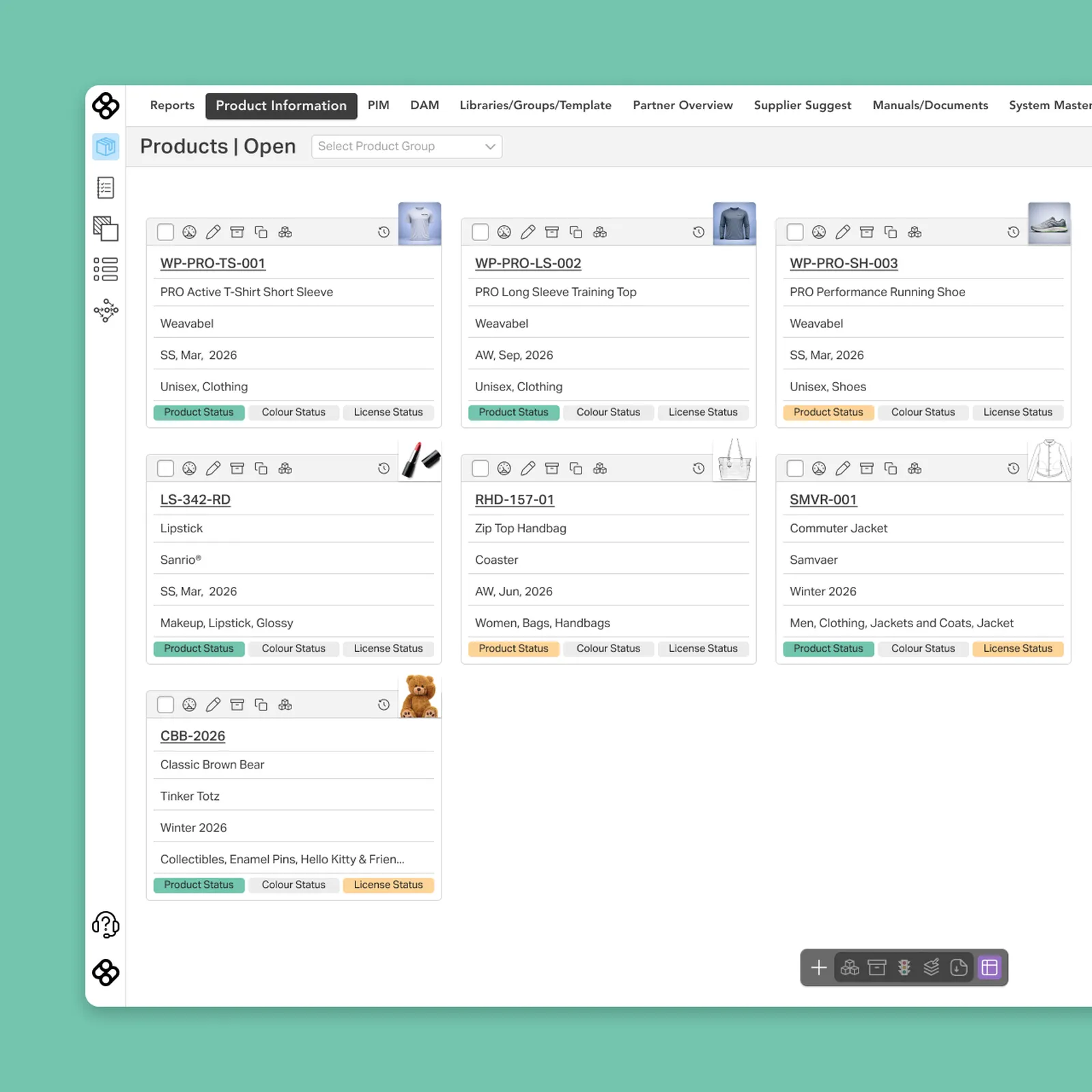The image size is (1092, 1092).
Task: Select the WP-PRO-SH-003 card checkbox
Action: (x=795, y=232)
